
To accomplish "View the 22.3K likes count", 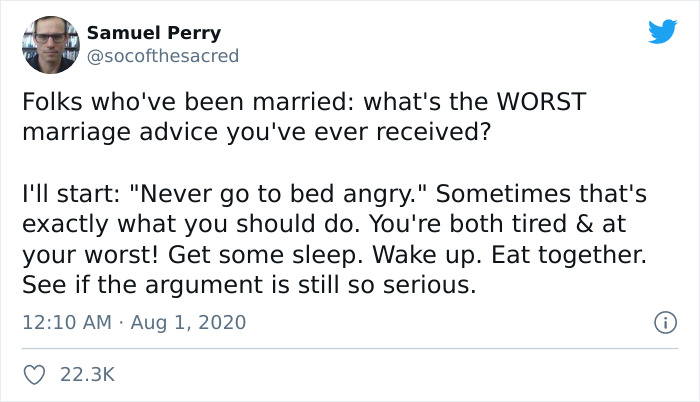I will click(88, 375).
